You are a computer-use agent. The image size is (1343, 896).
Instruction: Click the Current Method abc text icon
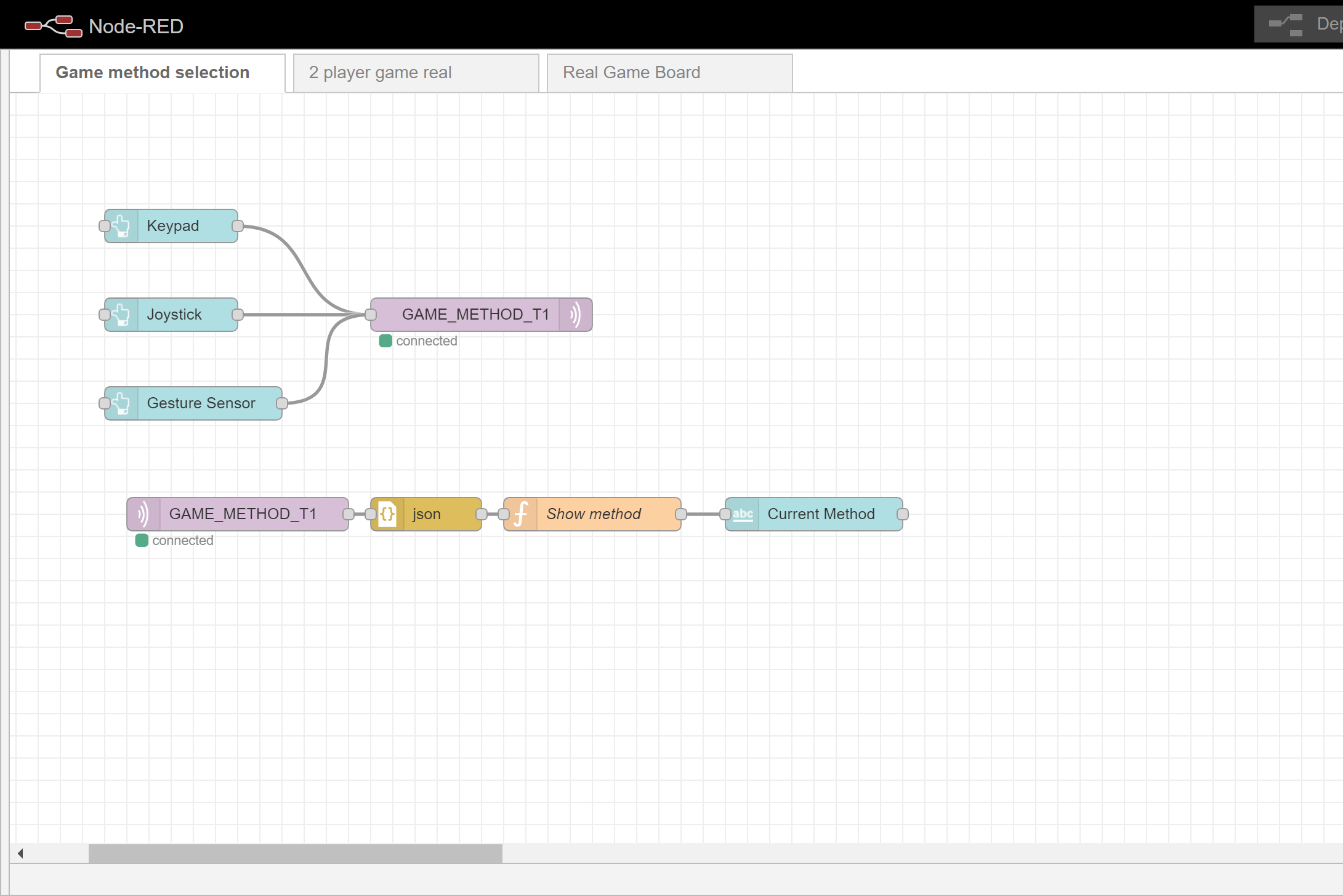click(743, 514)
